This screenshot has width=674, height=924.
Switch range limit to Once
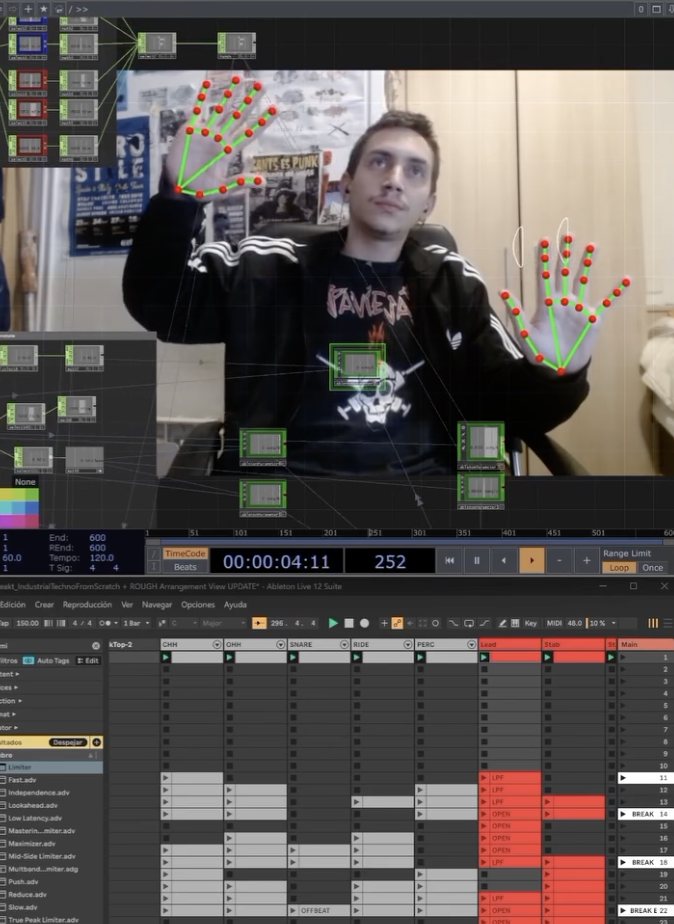652,567
